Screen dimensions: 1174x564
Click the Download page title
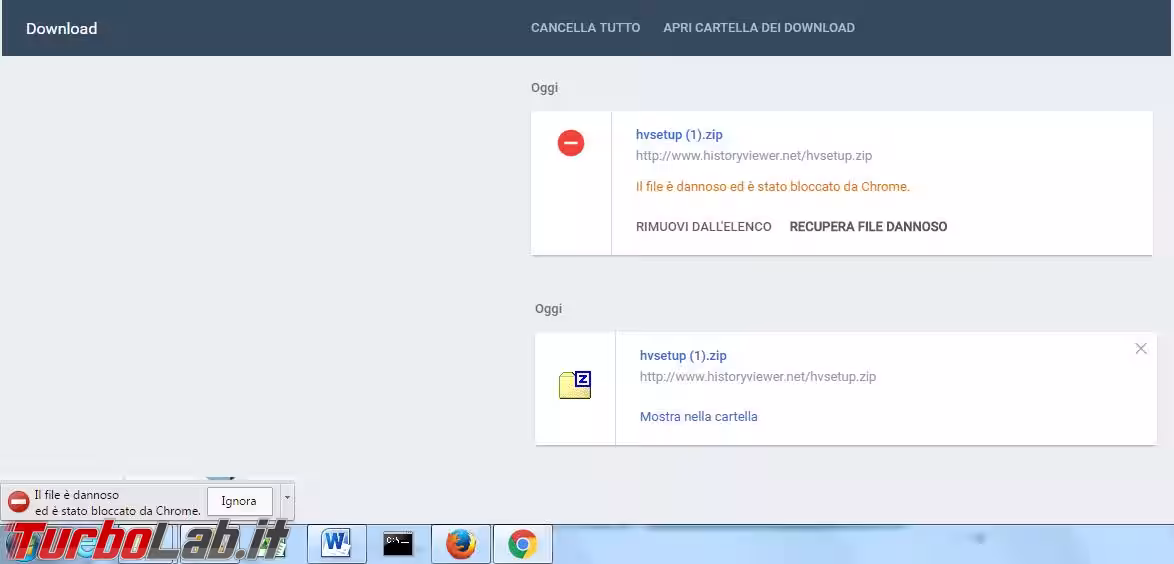click(x=61, y=28)
